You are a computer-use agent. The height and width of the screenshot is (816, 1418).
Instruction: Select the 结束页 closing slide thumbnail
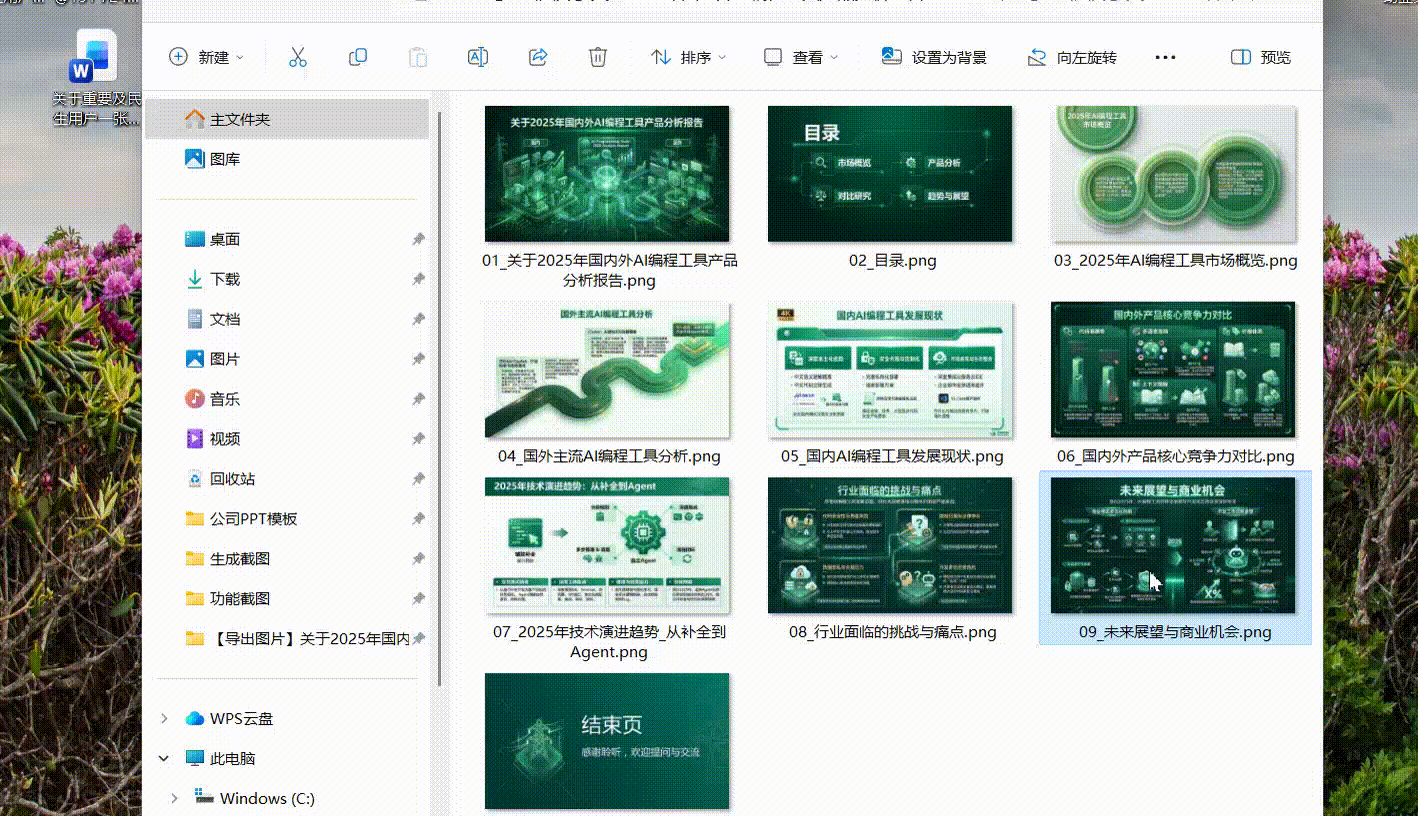click(607, 741)
